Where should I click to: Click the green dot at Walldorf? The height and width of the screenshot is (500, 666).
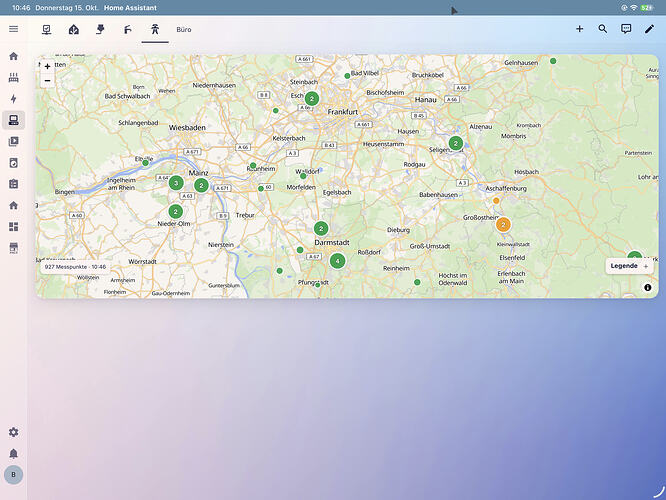[x=303, y=175]
